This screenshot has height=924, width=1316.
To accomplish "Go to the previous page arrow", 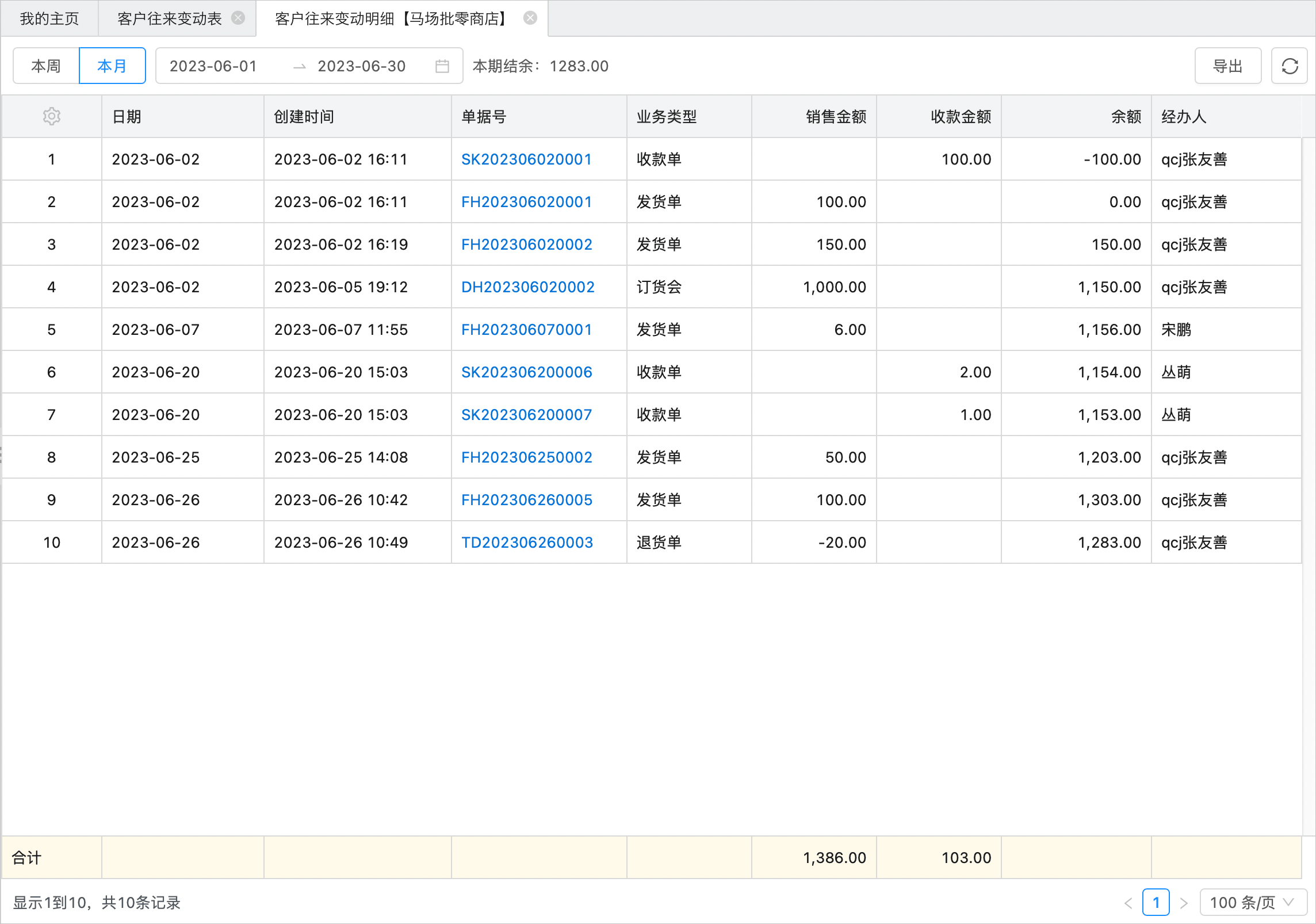I will (1128, 903).
